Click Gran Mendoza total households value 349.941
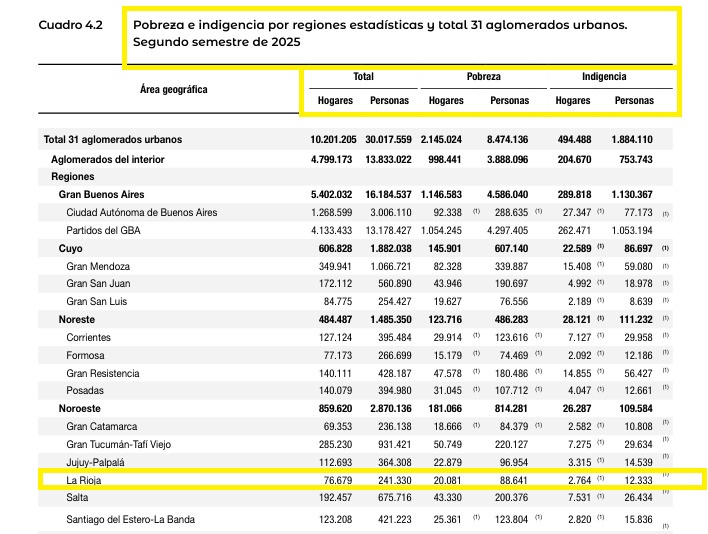 (335, 266)
